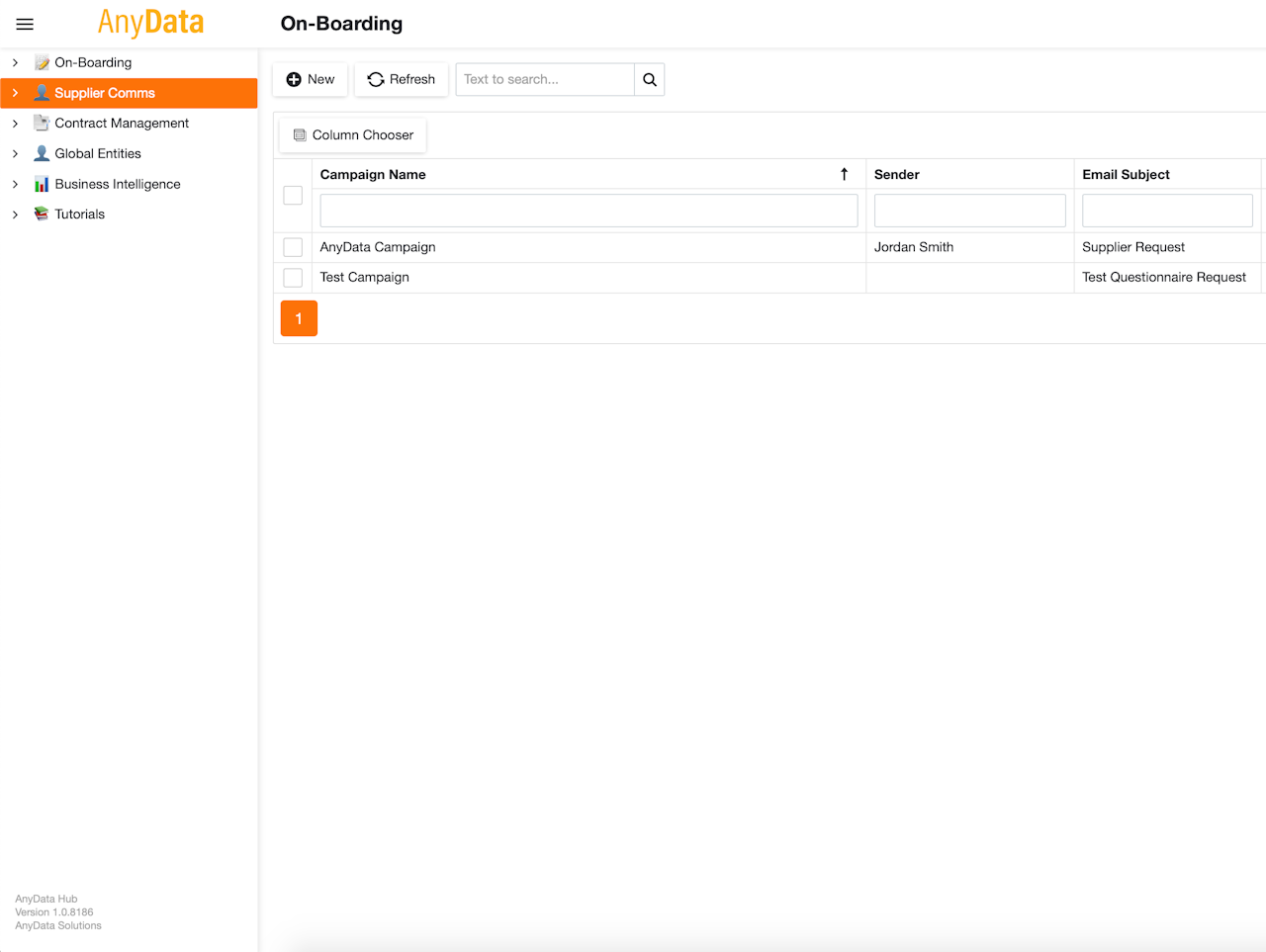Click the Text to search input field
This screenshot has height=952, width=1266.
(x=545, y=79)
